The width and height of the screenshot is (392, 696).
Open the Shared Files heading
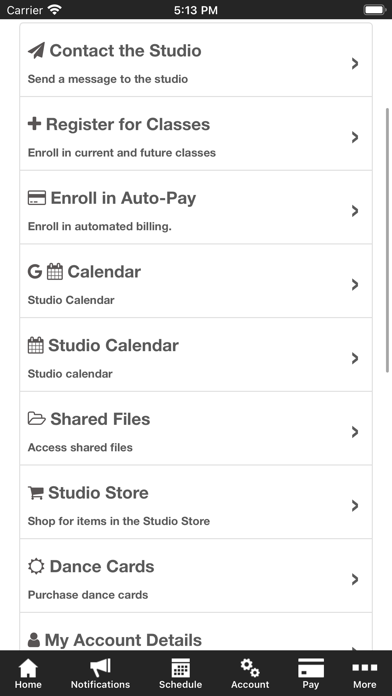100,419
